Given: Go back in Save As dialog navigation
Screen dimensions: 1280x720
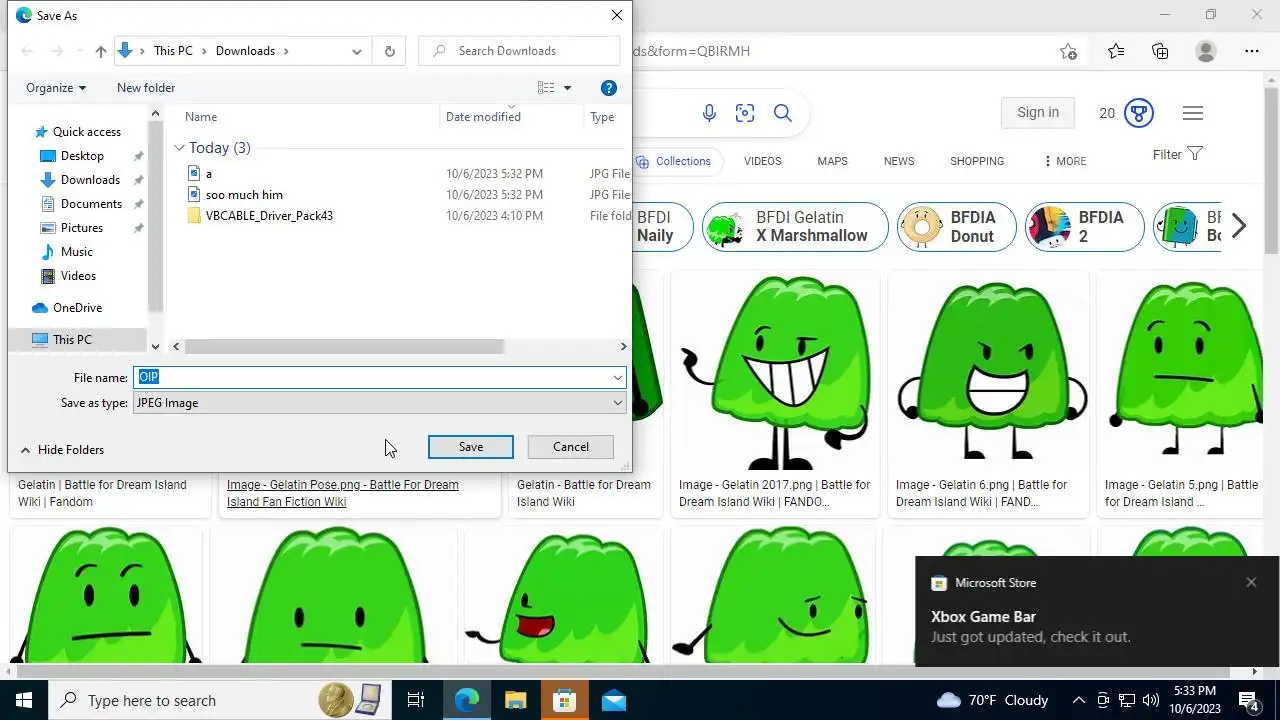Looking at the screenshot, I should (x=28, y=51).
